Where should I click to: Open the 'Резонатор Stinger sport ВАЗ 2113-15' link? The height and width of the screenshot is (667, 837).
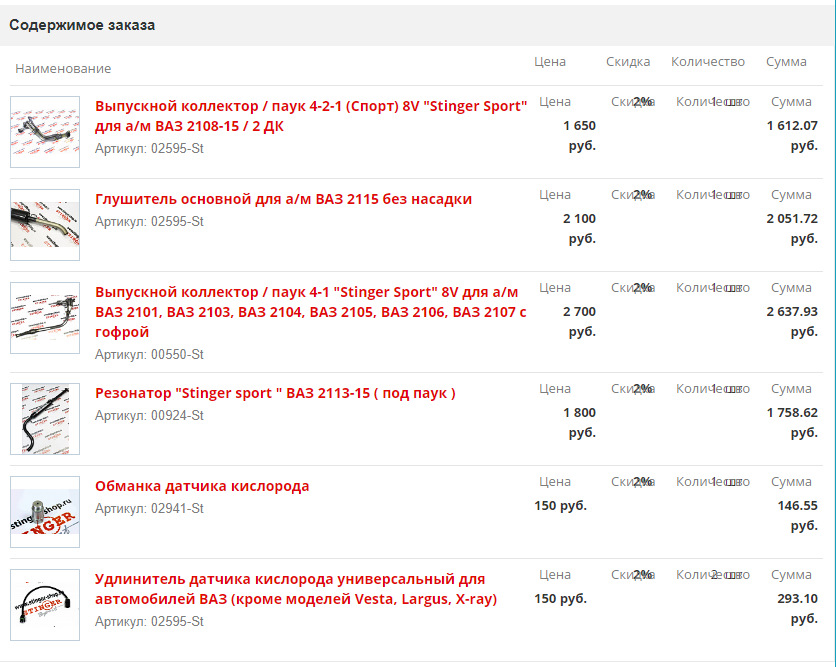[x=275, y=393]
